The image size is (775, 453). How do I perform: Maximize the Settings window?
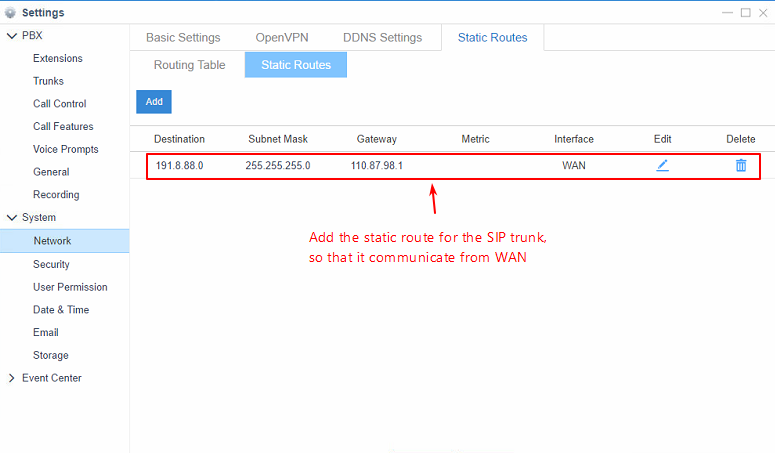pos(745,13)
